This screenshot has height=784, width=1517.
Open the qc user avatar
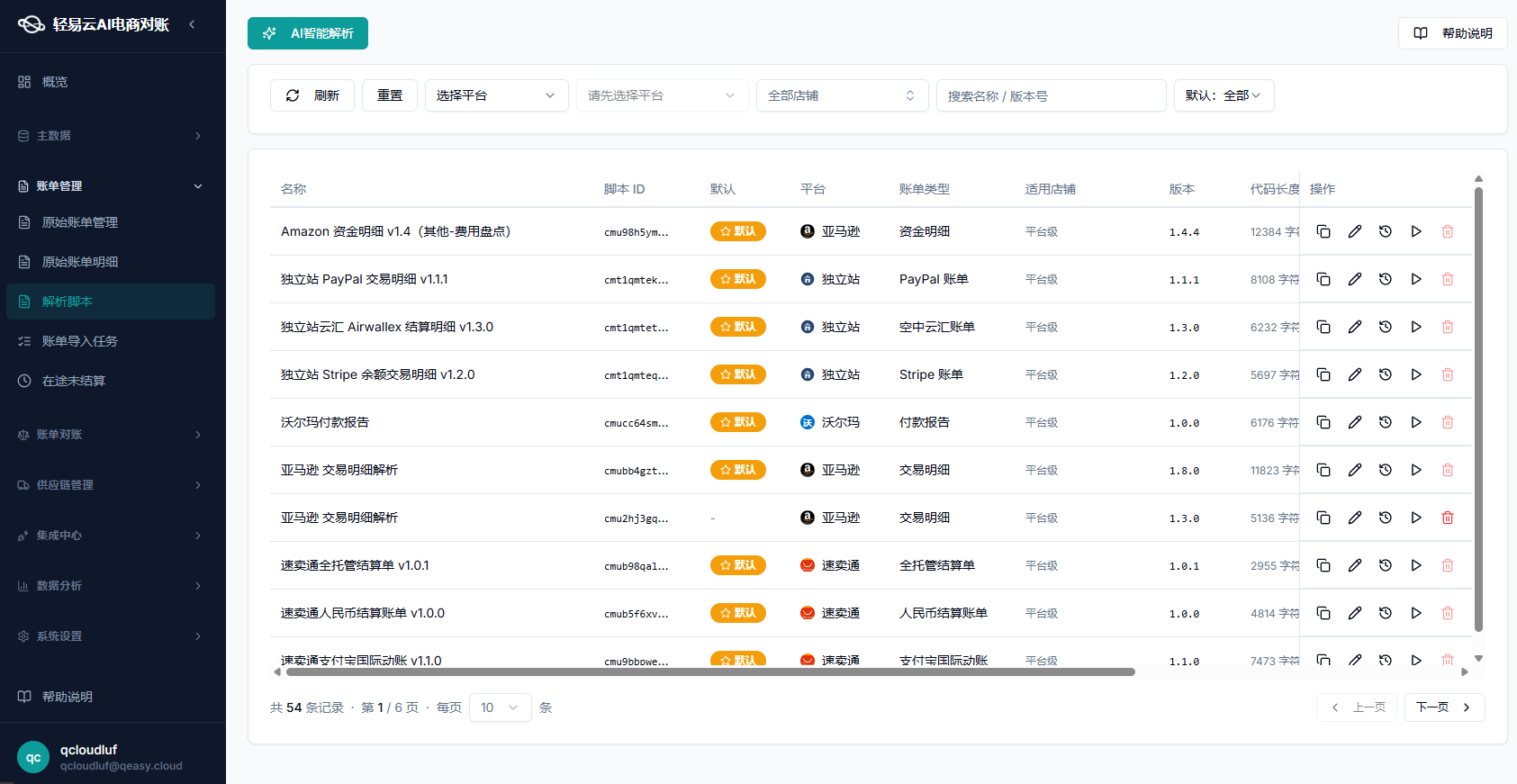coord(33,757)
